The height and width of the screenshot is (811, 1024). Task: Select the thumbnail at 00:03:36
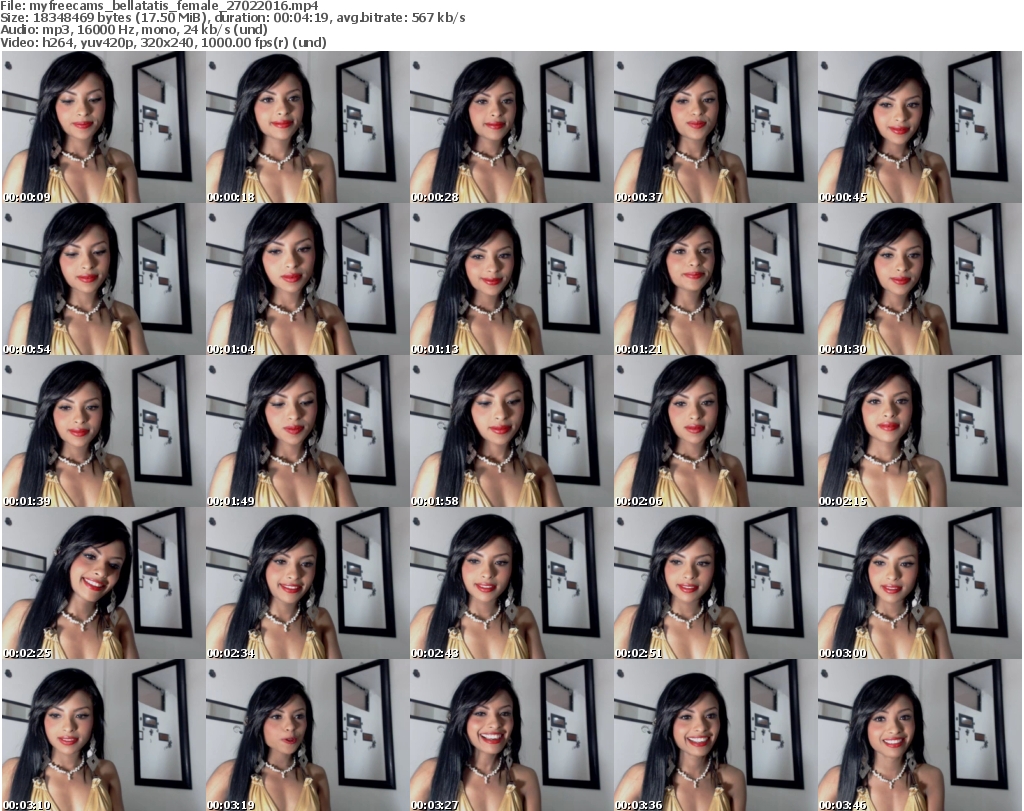pos(715,735)
